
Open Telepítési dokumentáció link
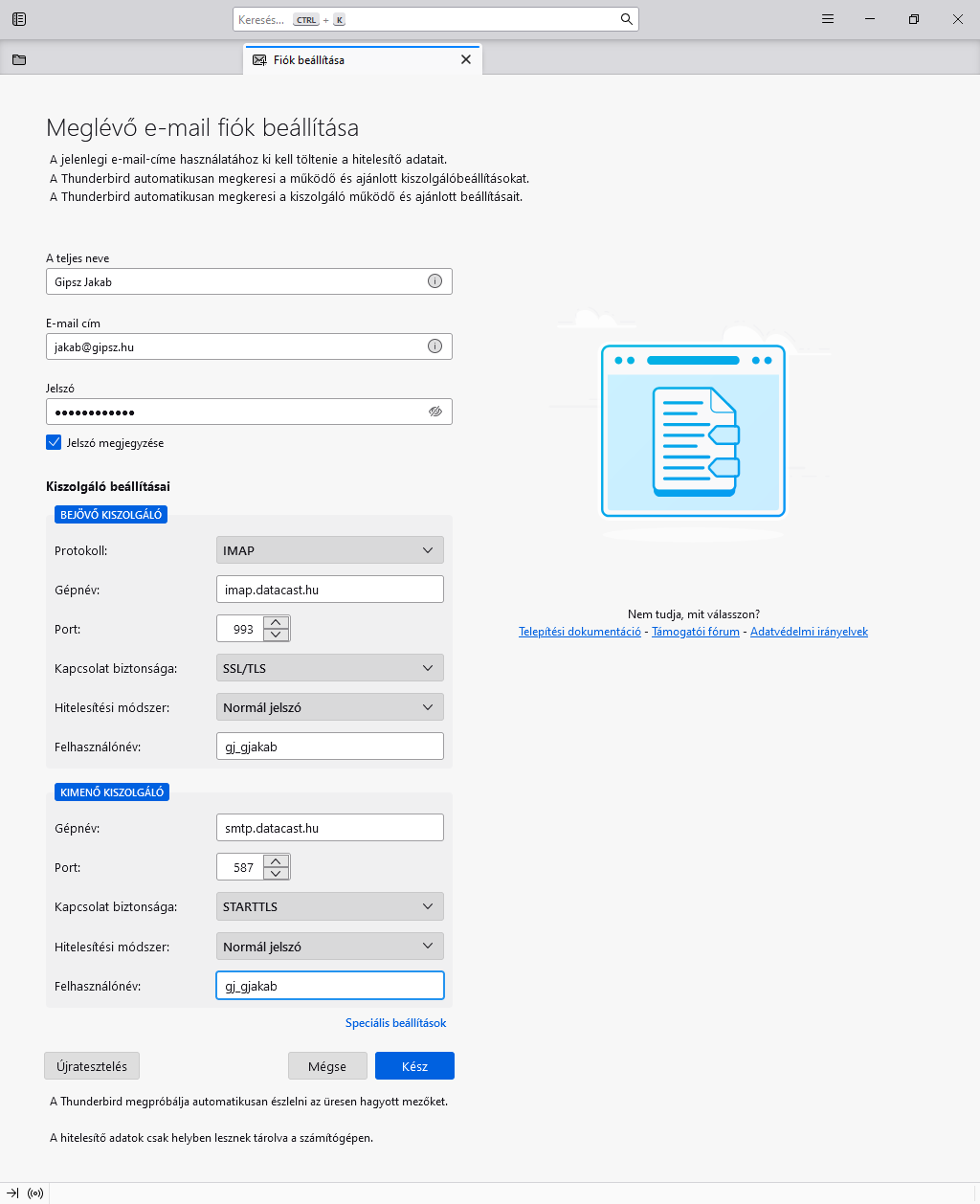pyautogui.click(x=580, y=632)
